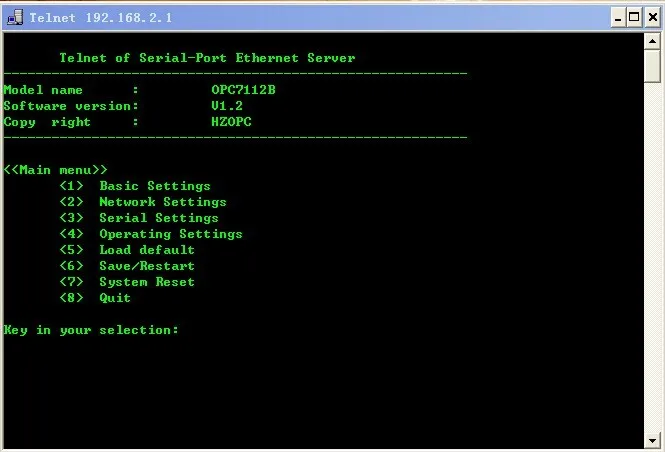
Task: Click the 'Software version:' label
Action: pos(71,106)
